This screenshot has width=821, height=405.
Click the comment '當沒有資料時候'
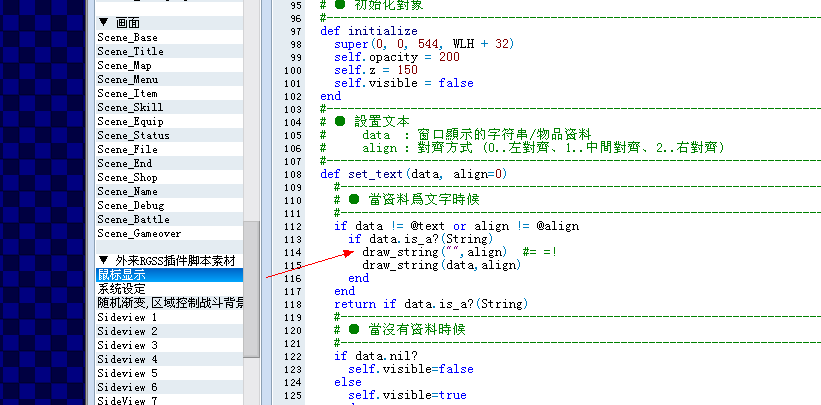417,330
